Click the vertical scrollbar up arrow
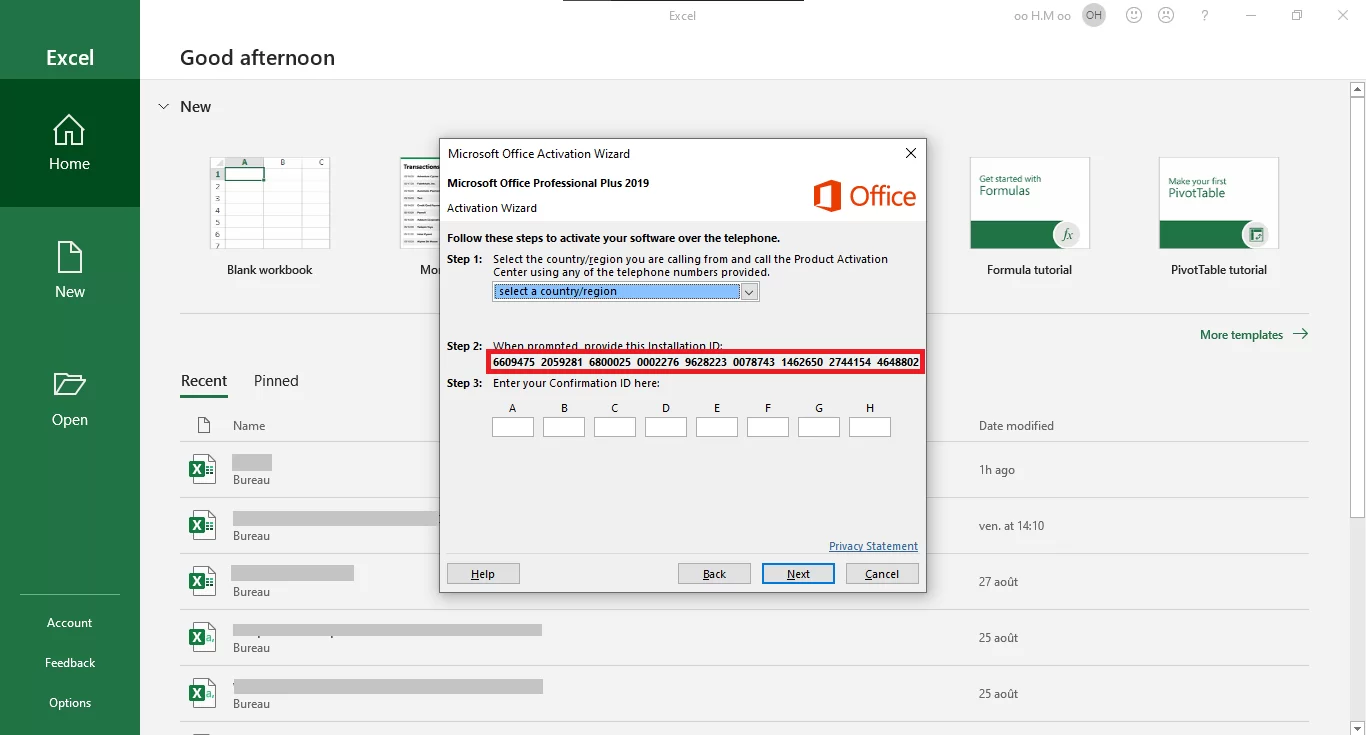 (1357, 90)
